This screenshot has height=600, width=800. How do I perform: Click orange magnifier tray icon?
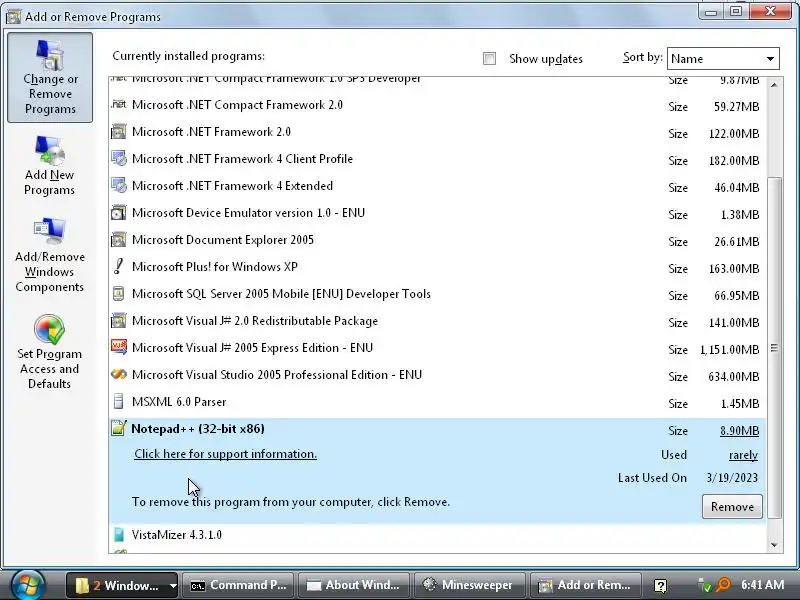click(x=723, y=585)
